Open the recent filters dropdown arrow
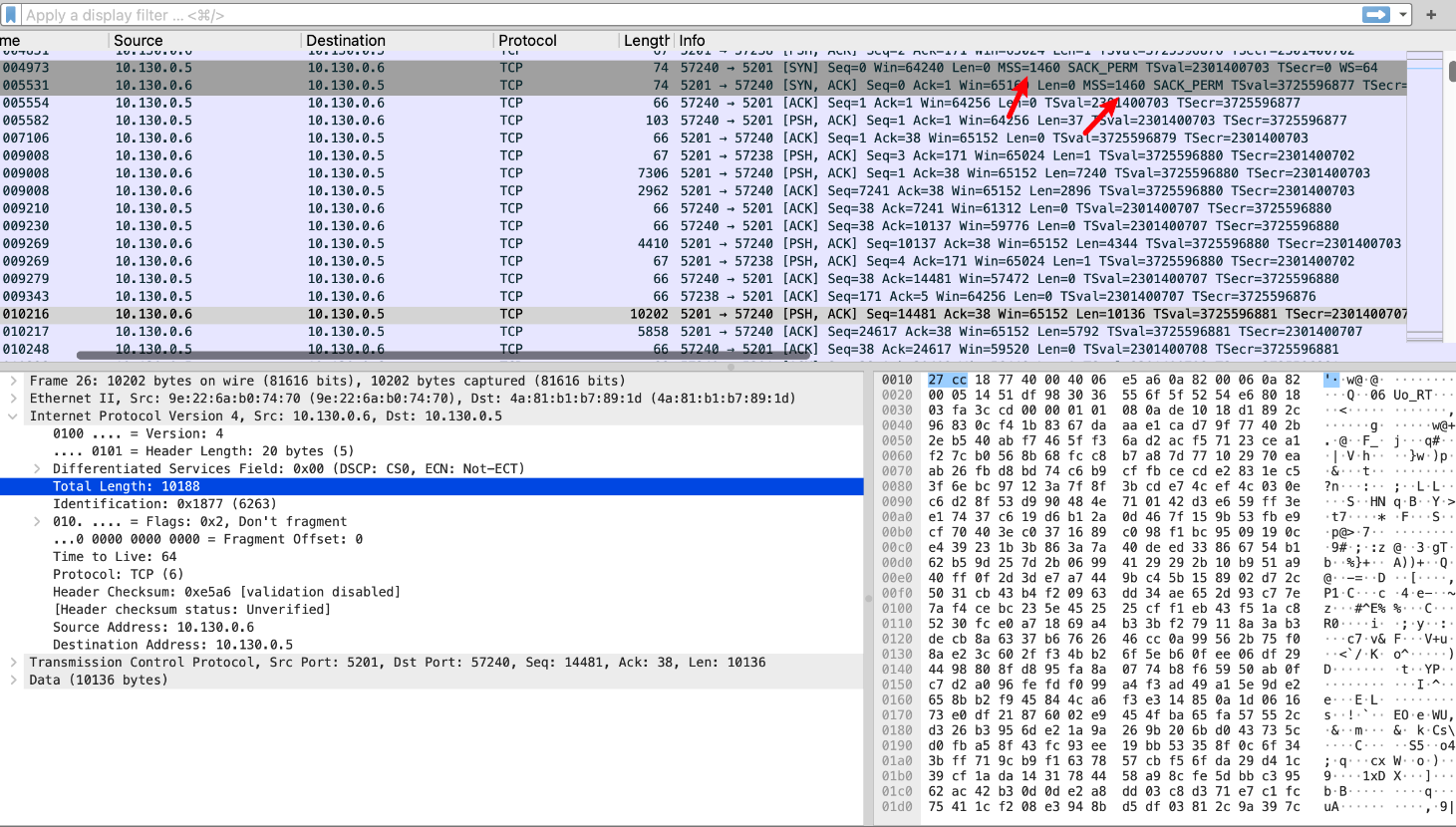The width and height of the screenshot is (1456, 827). coord(1403,15)
